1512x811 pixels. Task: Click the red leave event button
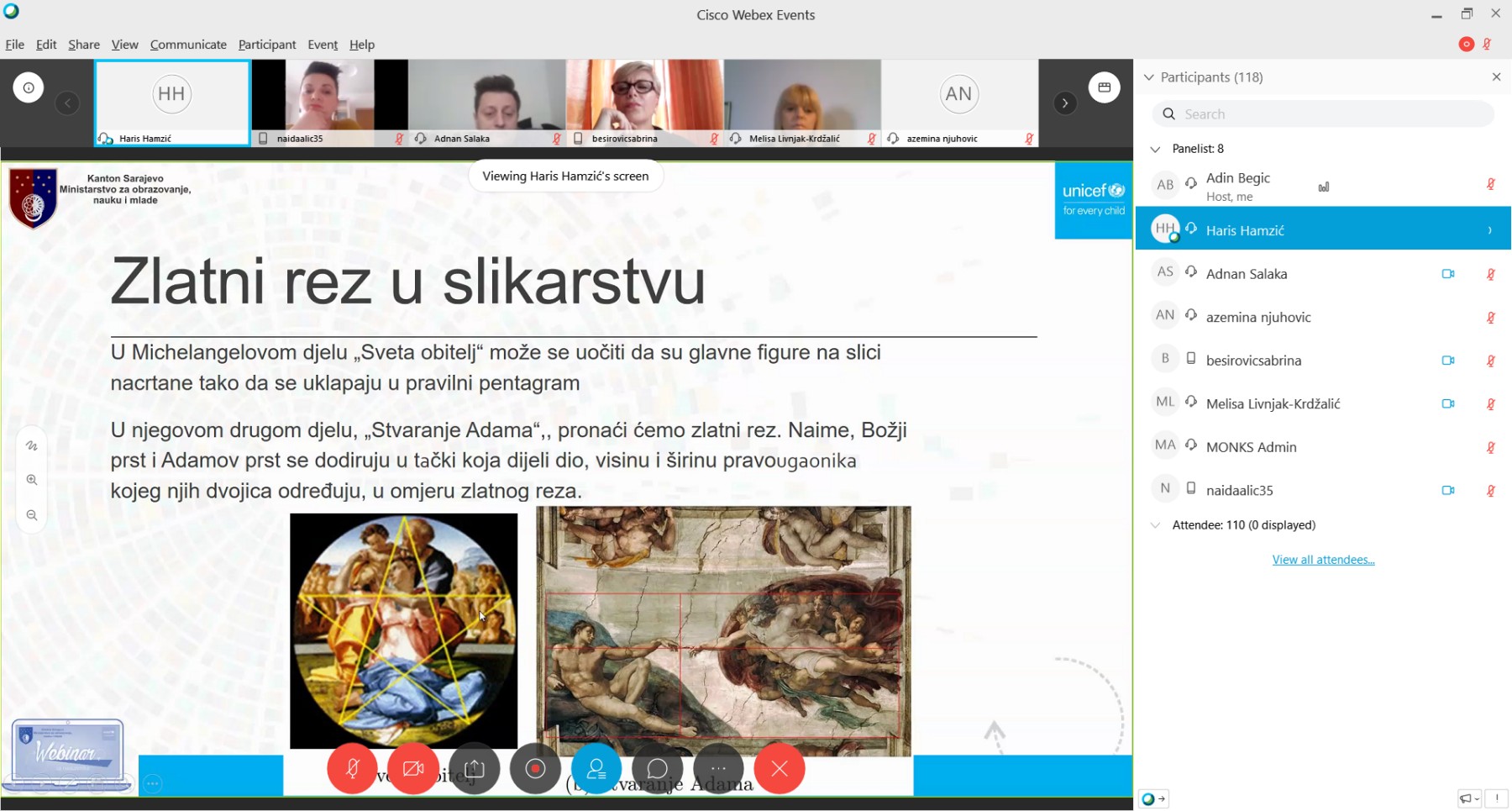coord(780,768)
